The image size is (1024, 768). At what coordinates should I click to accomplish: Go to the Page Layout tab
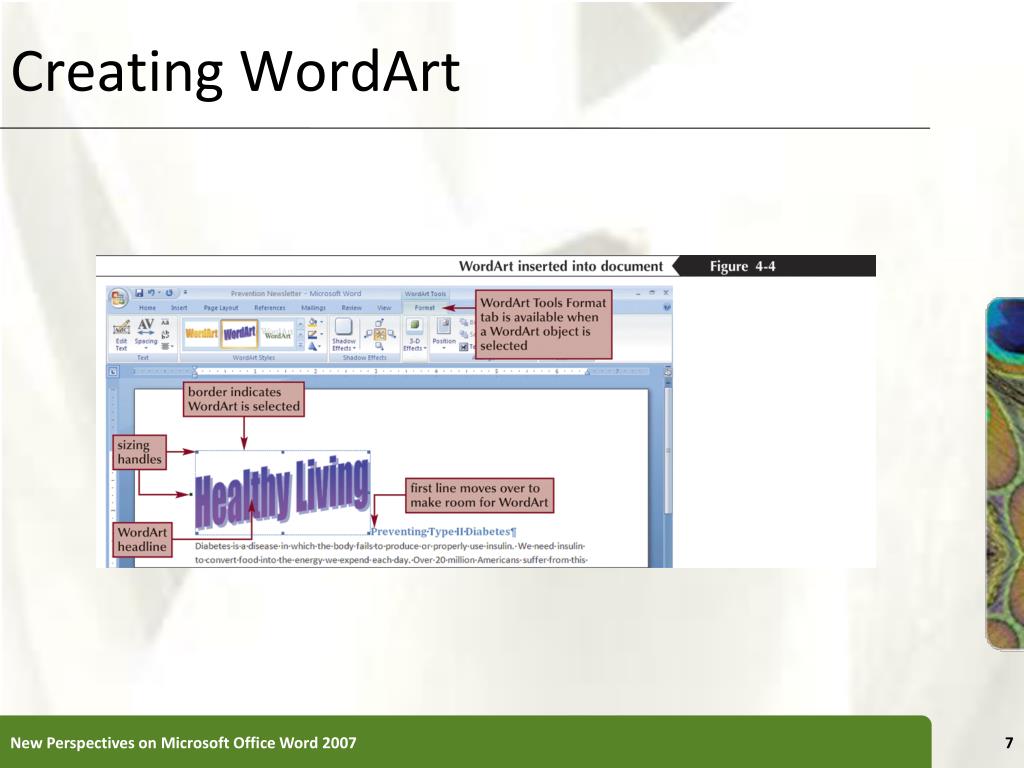coord(221,308)
